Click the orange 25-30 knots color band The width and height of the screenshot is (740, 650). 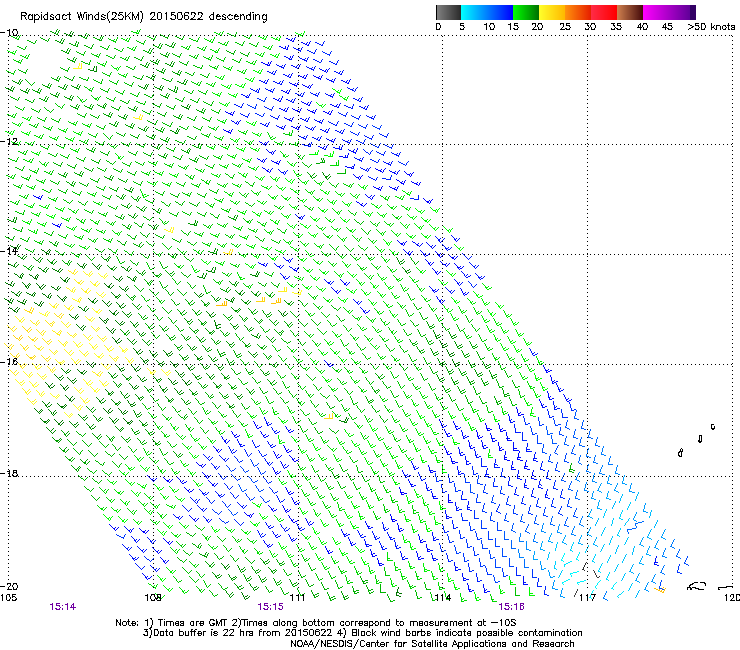click(x=578, y=12)
